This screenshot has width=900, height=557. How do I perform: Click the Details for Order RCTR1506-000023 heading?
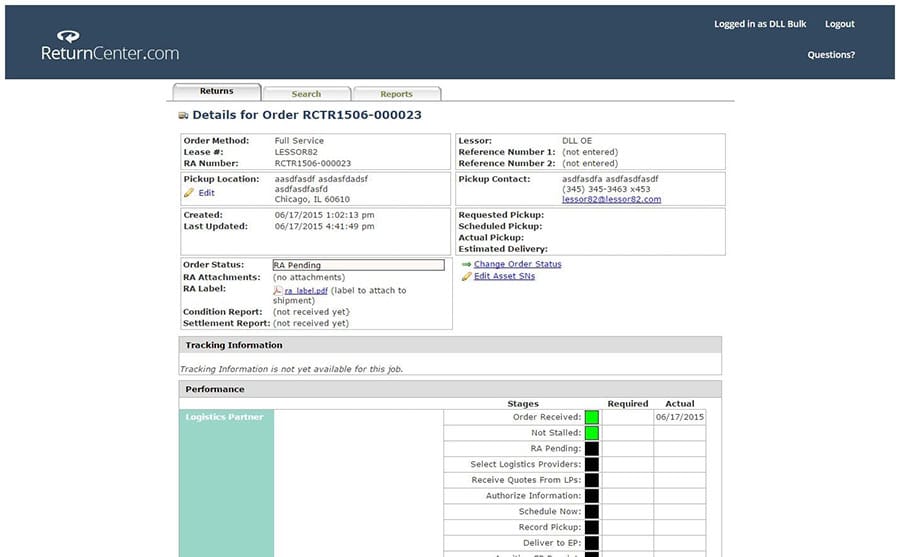(307, 115)
